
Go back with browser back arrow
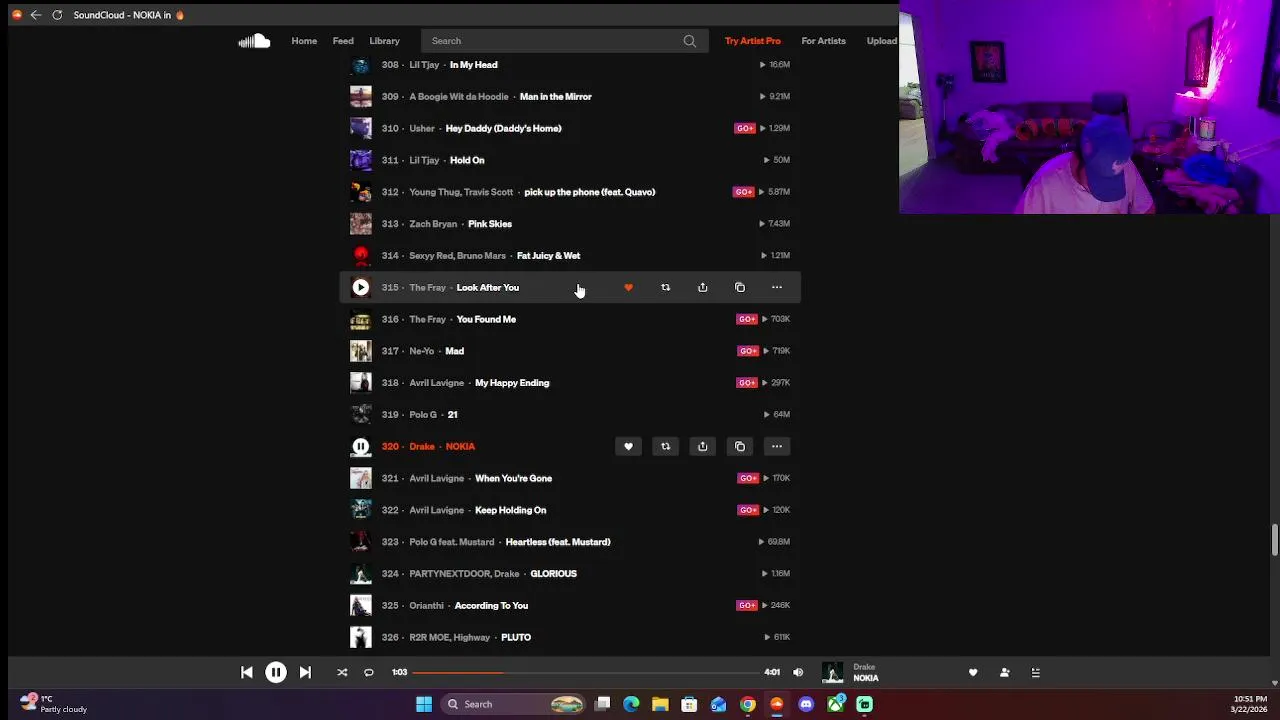[36, 15]
